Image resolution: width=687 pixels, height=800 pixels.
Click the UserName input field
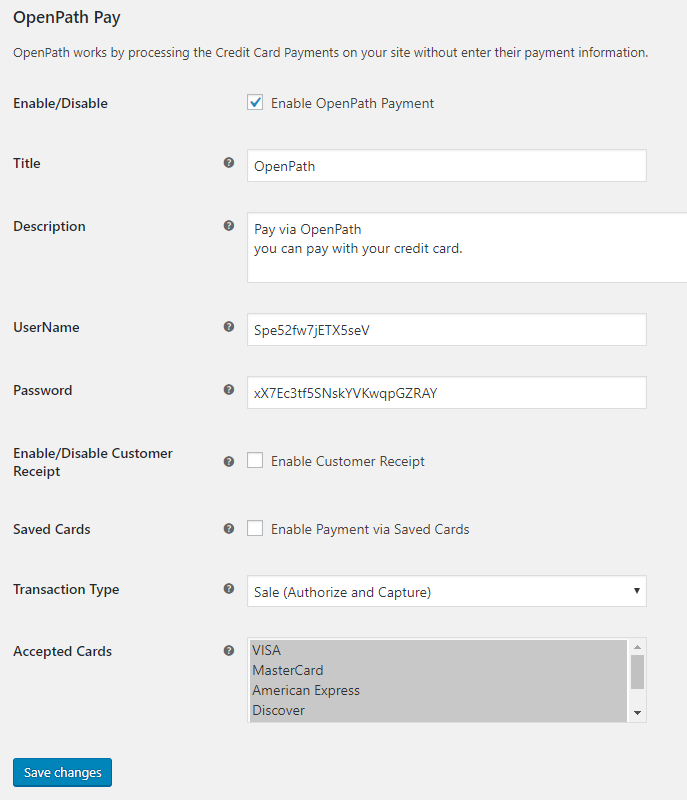(447, 330)
